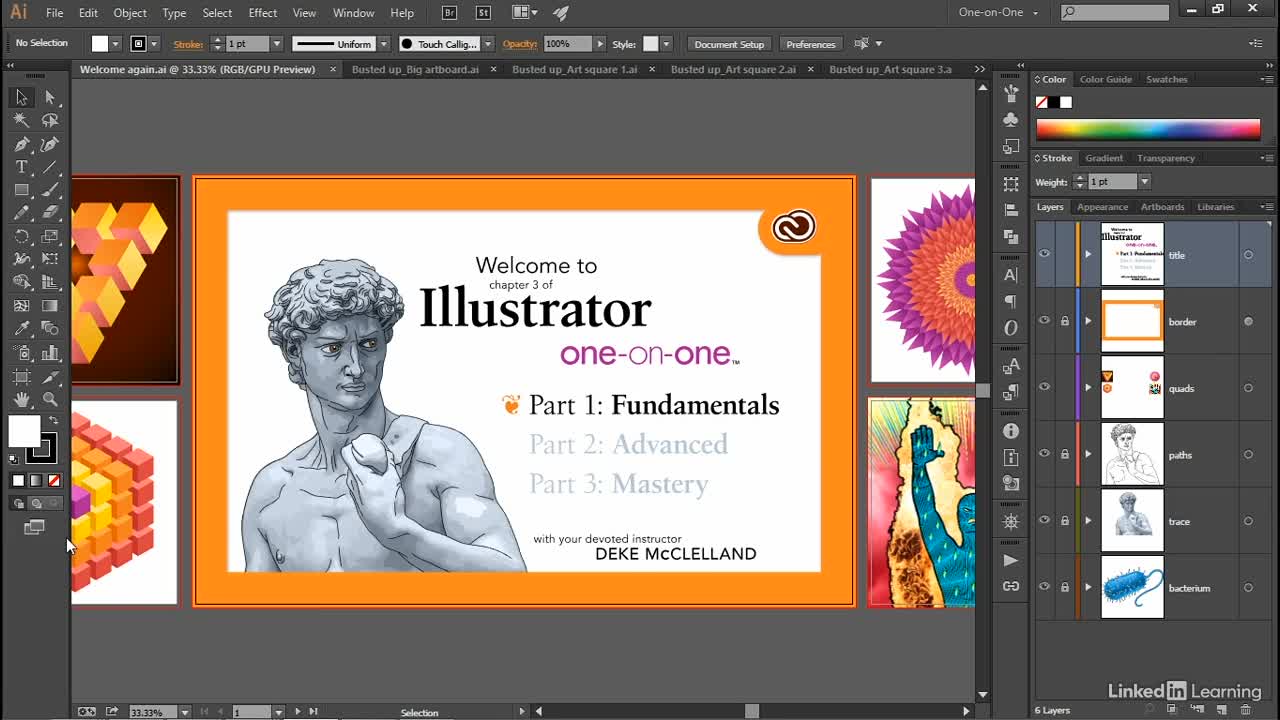Open the One-on-One workspace switcher

999,13
